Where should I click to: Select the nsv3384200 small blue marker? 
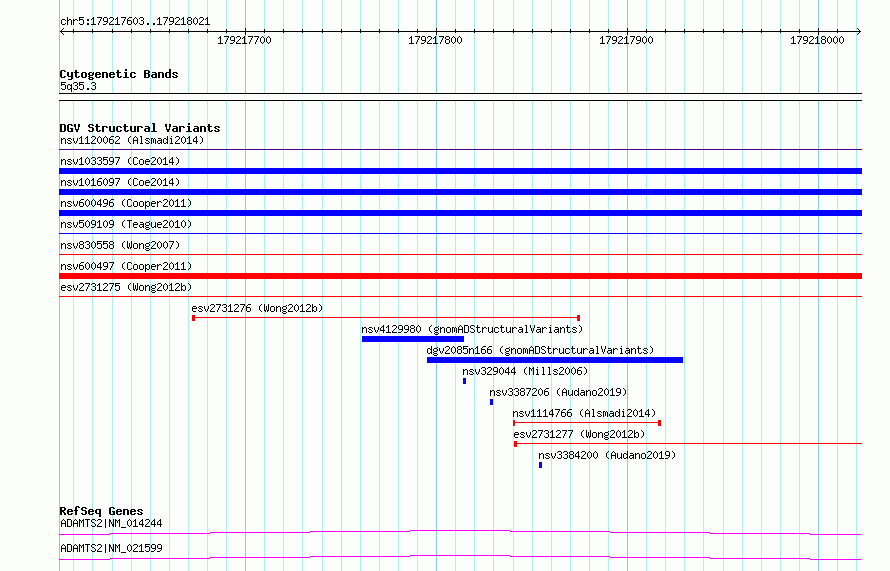[540, 465]
